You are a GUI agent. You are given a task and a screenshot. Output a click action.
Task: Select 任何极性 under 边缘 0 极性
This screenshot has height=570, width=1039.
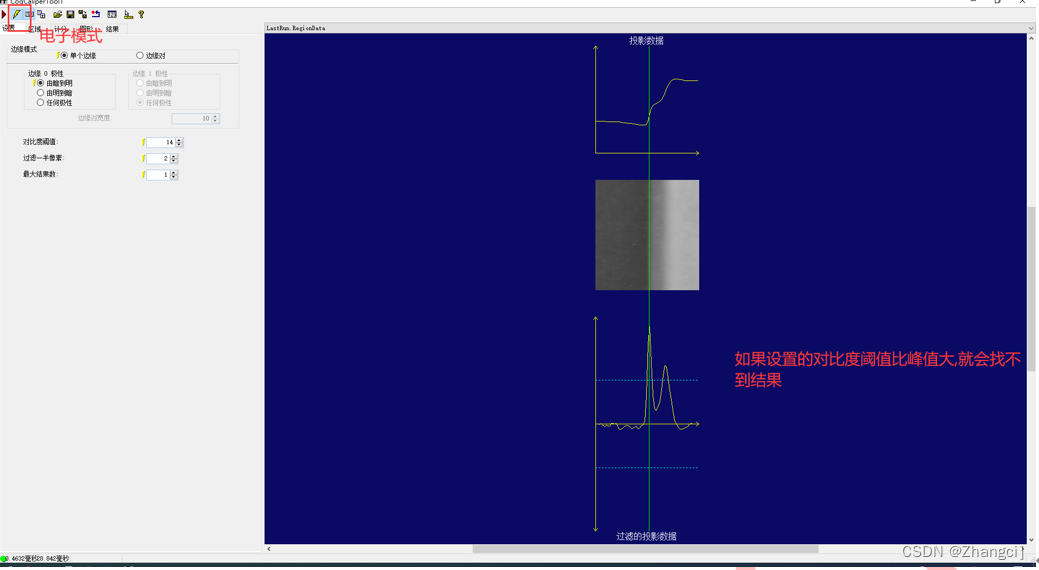click(40, 103)
